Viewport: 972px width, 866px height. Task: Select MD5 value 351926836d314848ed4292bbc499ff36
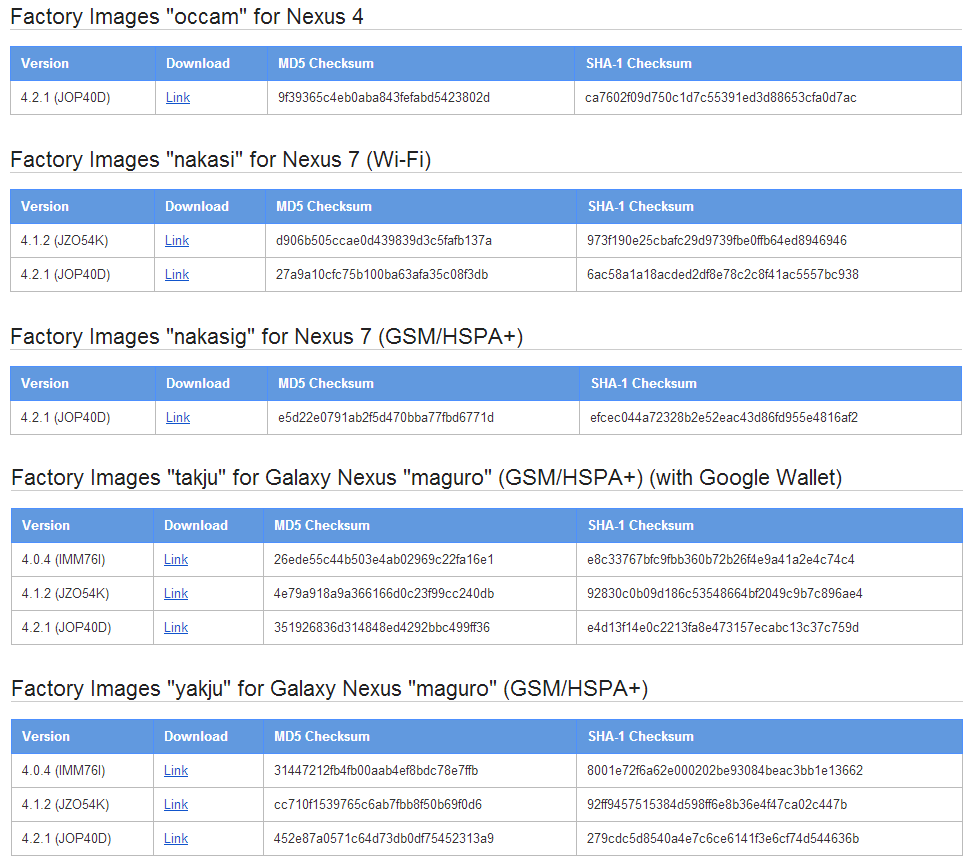pos(382,628)
